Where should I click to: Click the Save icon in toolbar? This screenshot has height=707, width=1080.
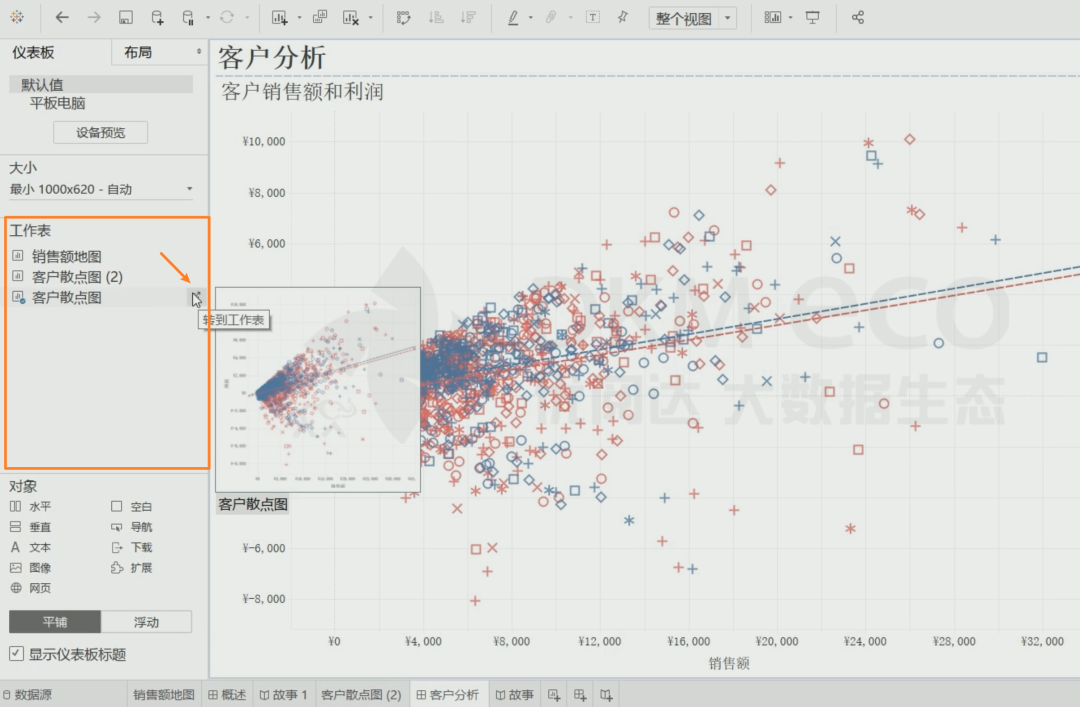click(125, 18)
